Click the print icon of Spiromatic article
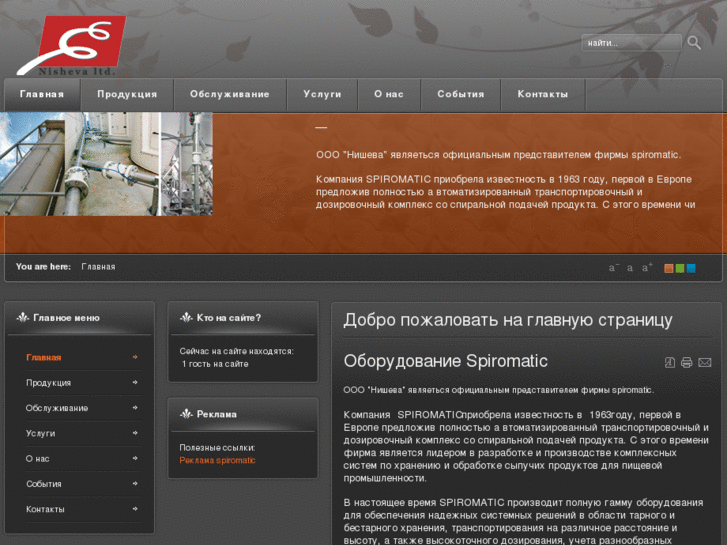The width and height of the screenshot is (727, 545). click(687, 363)
